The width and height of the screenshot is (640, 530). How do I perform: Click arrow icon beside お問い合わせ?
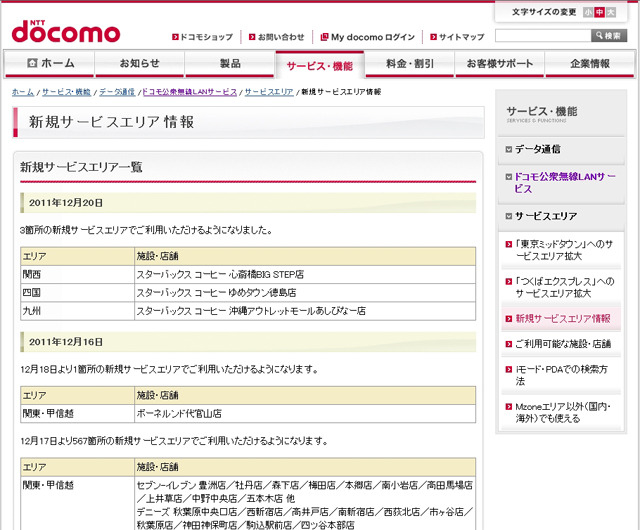[252, 37]
